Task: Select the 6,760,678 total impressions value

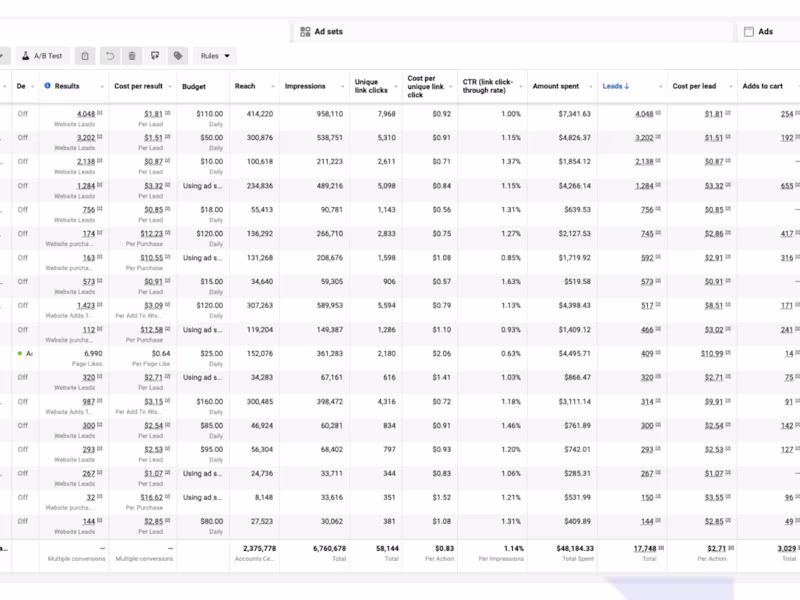Action: pyautogui.click(x=330, y=548)
